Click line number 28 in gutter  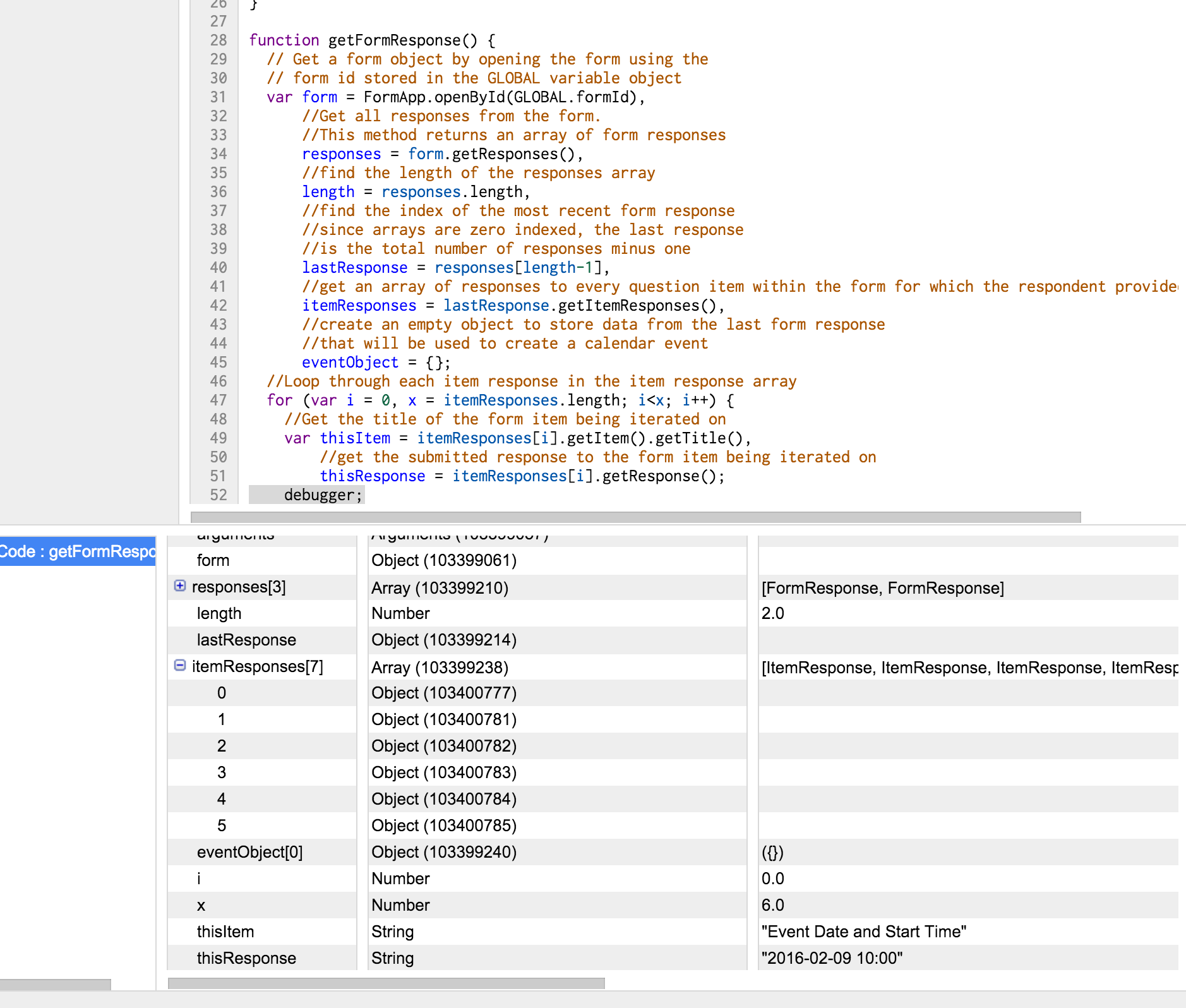pos(219,40)
